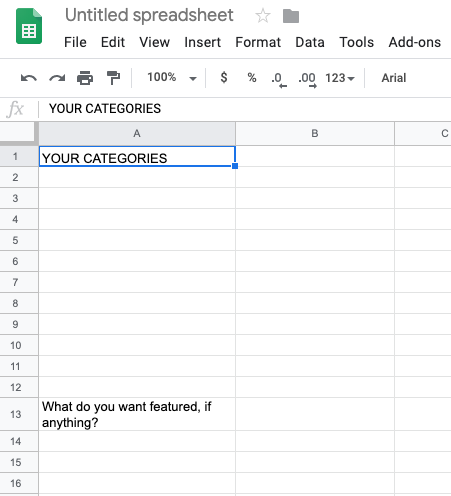Open the Format menu
451x496 pixels.
258,42
